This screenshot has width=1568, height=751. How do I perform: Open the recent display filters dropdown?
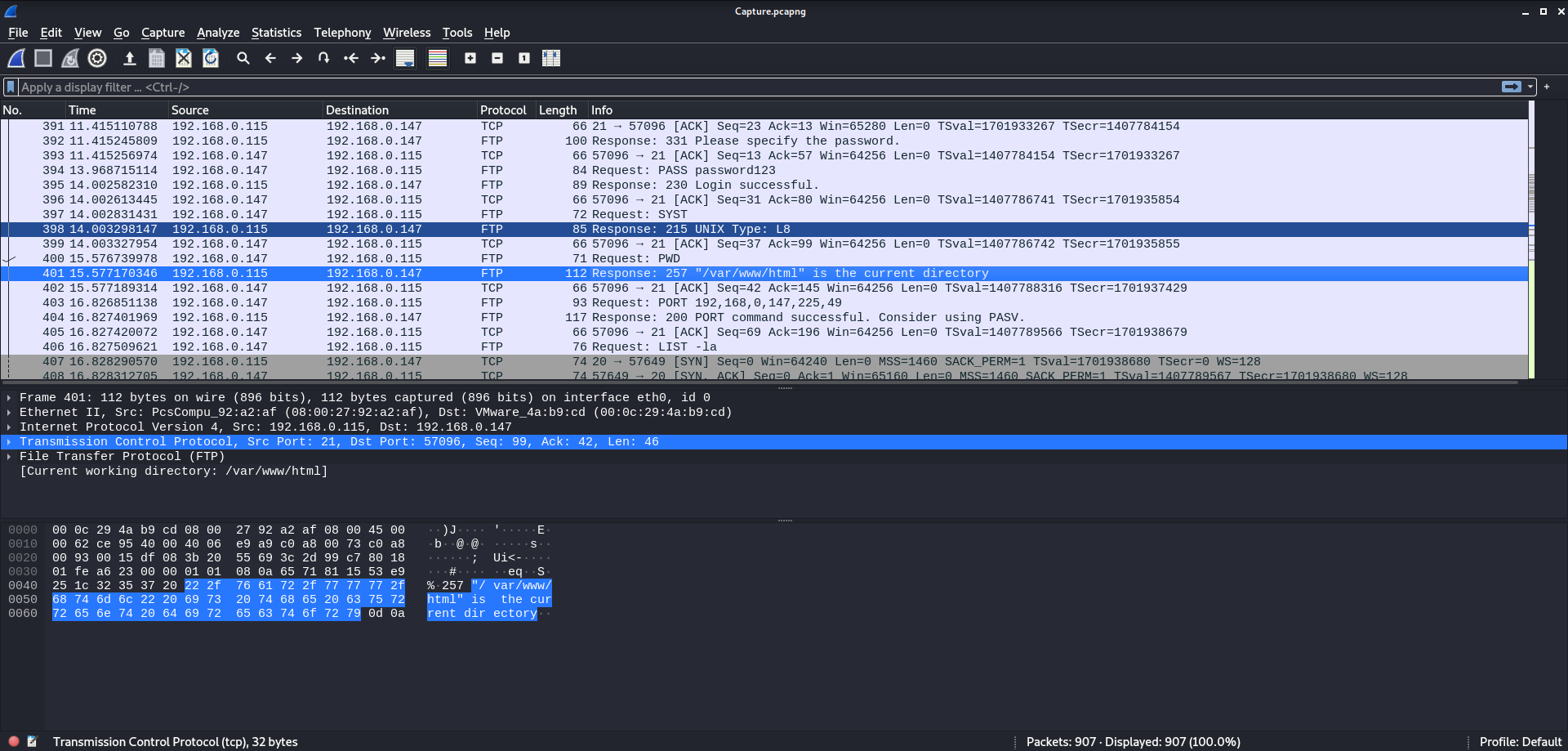pos(1530,87)
